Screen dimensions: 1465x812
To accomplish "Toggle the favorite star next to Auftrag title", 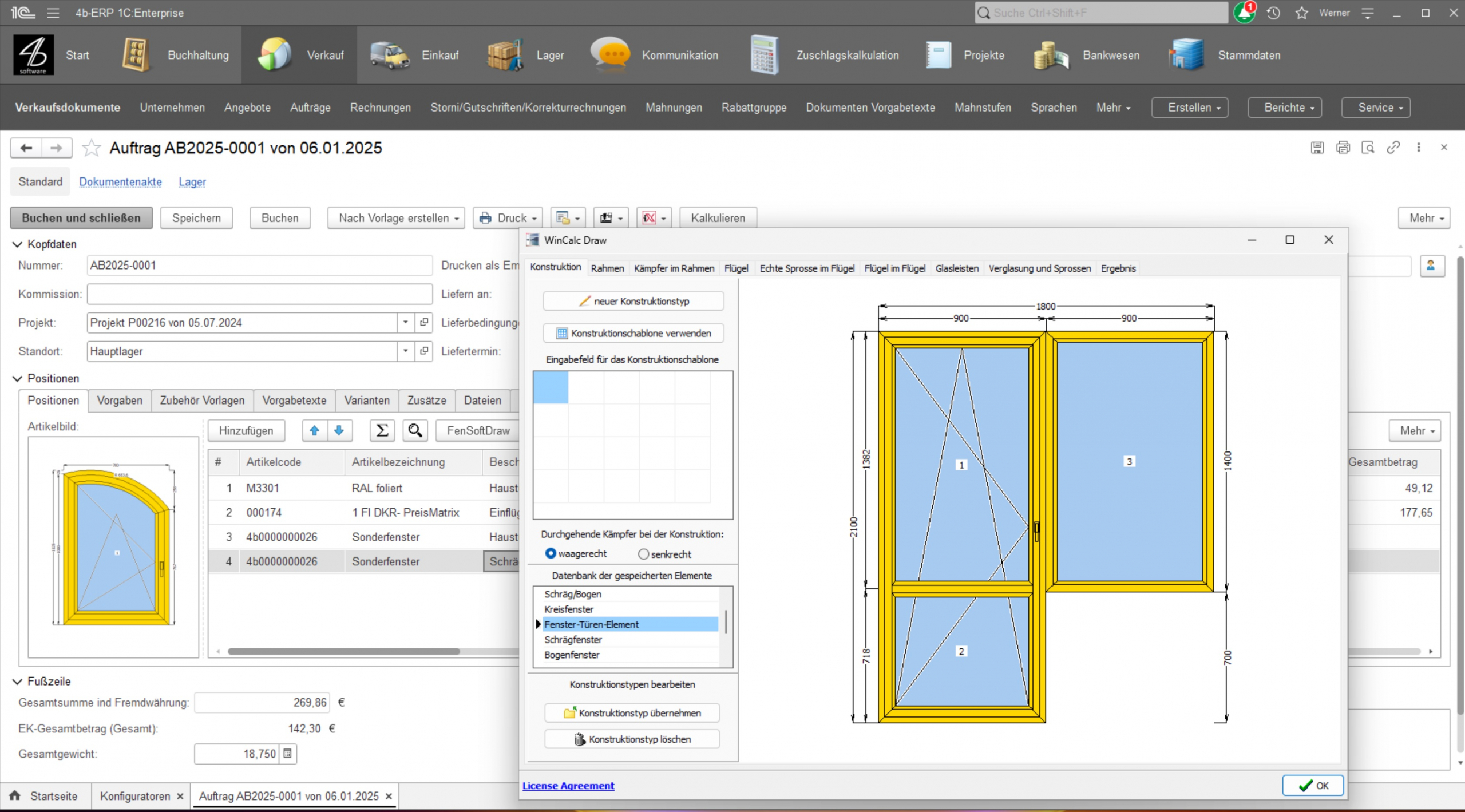I will 91,148.
